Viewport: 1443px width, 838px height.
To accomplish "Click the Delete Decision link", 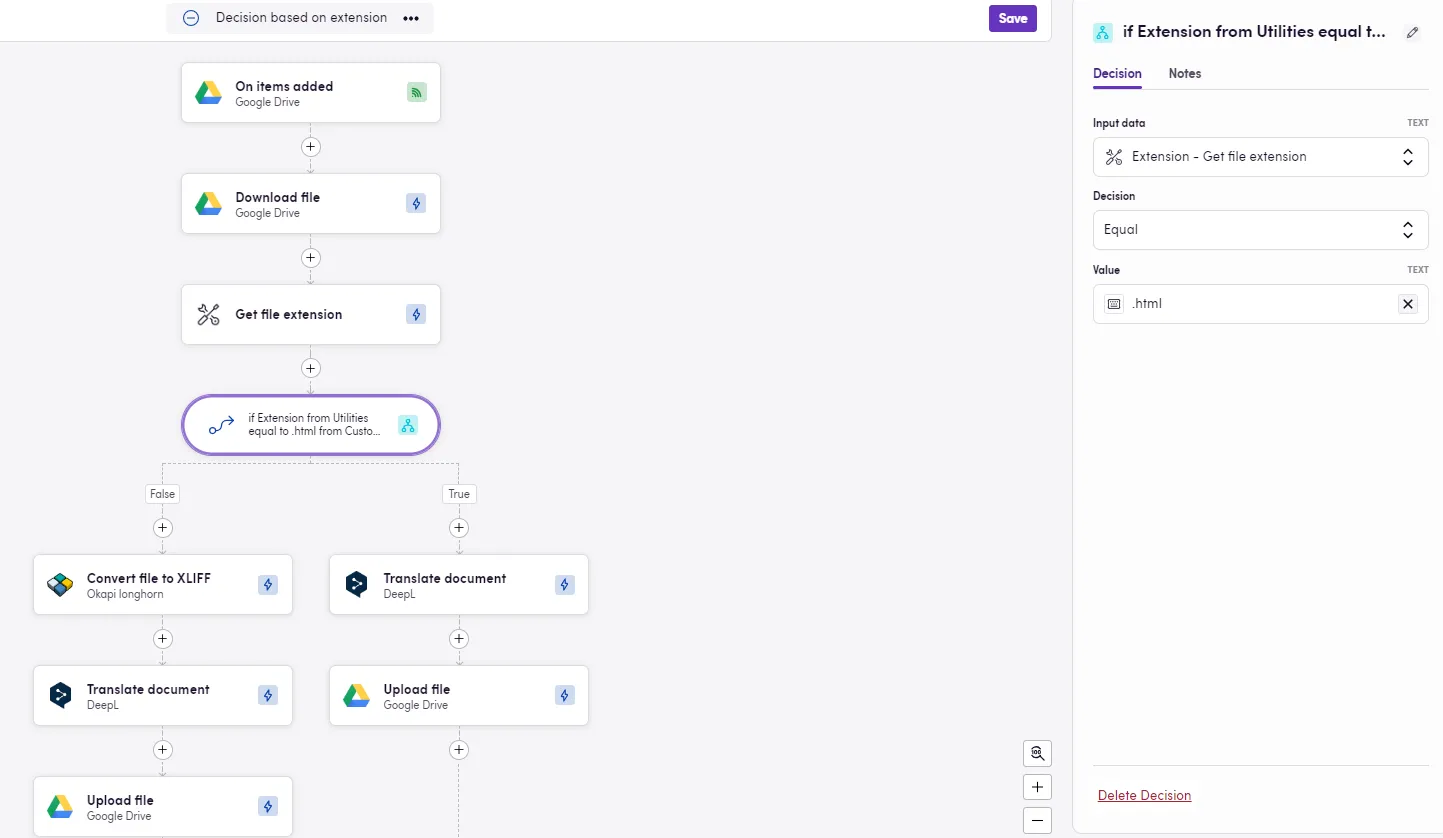I will click(1144, 796).
